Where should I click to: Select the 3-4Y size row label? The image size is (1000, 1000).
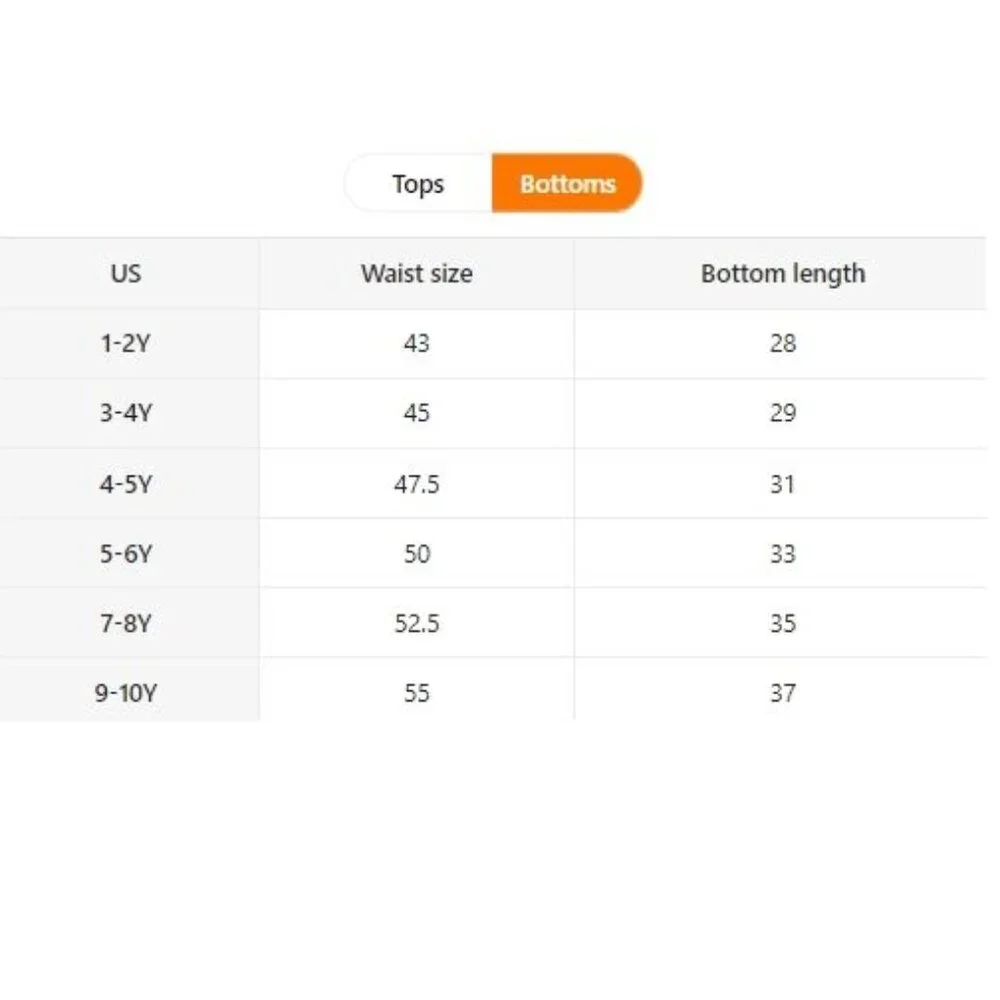pyautogui.click(x=126, y=413)
